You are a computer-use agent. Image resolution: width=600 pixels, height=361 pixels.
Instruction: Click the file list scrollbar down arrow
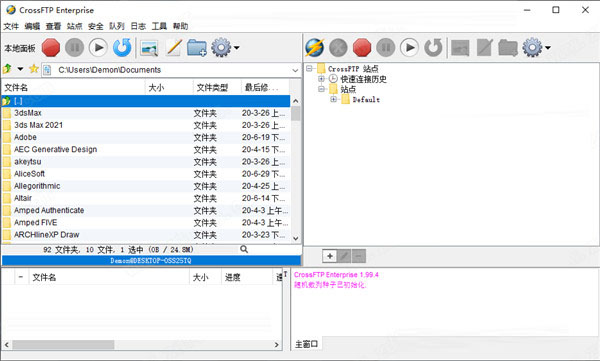(x=295, y=238)
